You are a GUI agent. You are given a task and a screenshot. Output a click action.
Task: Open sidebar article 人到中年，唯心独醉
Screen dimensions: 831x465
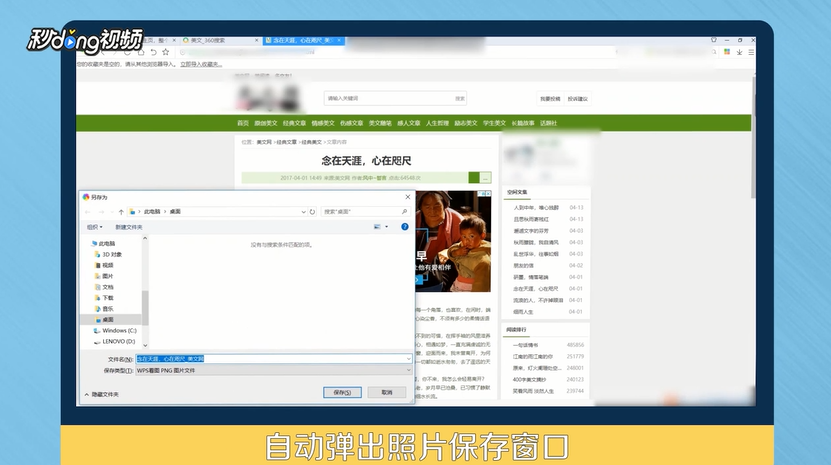tap(536, 208)
